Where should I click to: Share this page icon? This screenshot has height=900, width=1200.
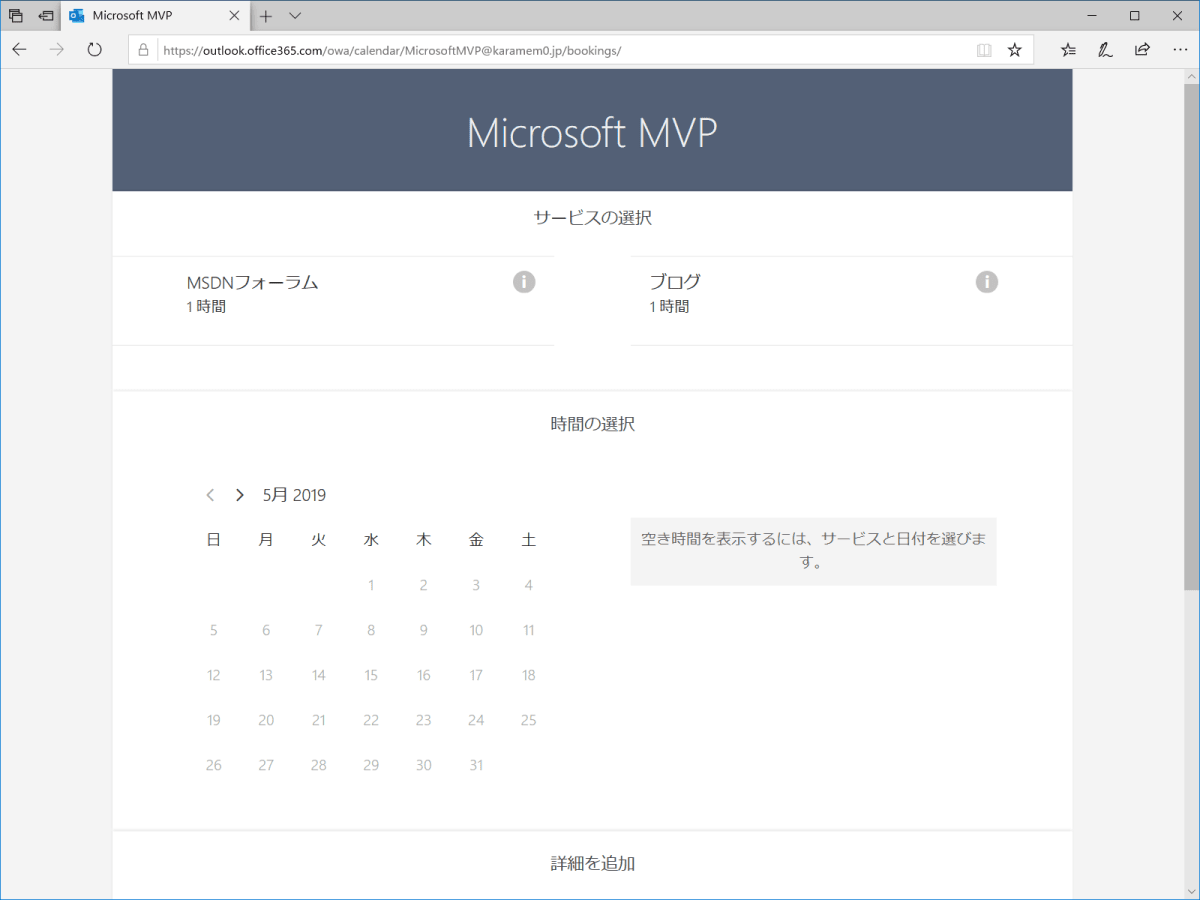click(x=1142, y=50)
